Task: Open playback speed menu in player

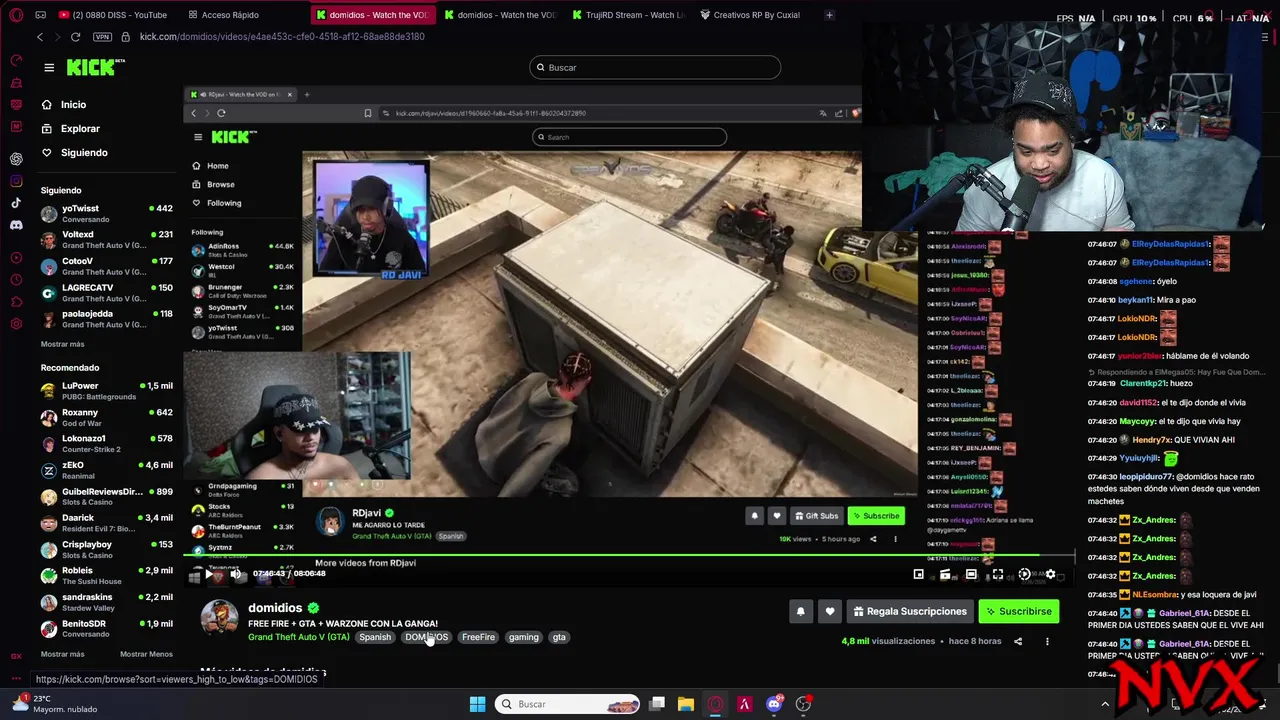Action: pyautogui.click(x=1024, y=574)
